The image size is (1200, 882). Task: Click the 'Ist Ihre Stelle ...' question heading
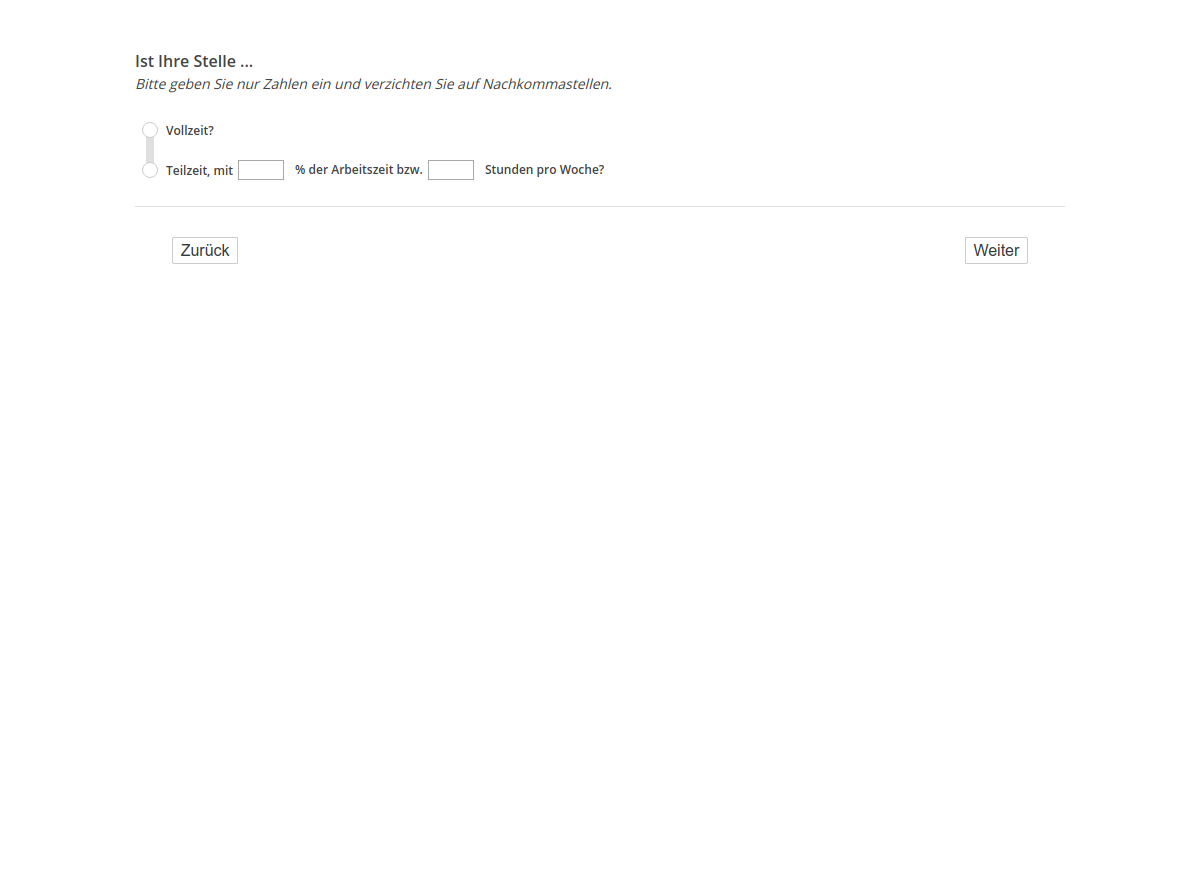click(x=194, y=62)
